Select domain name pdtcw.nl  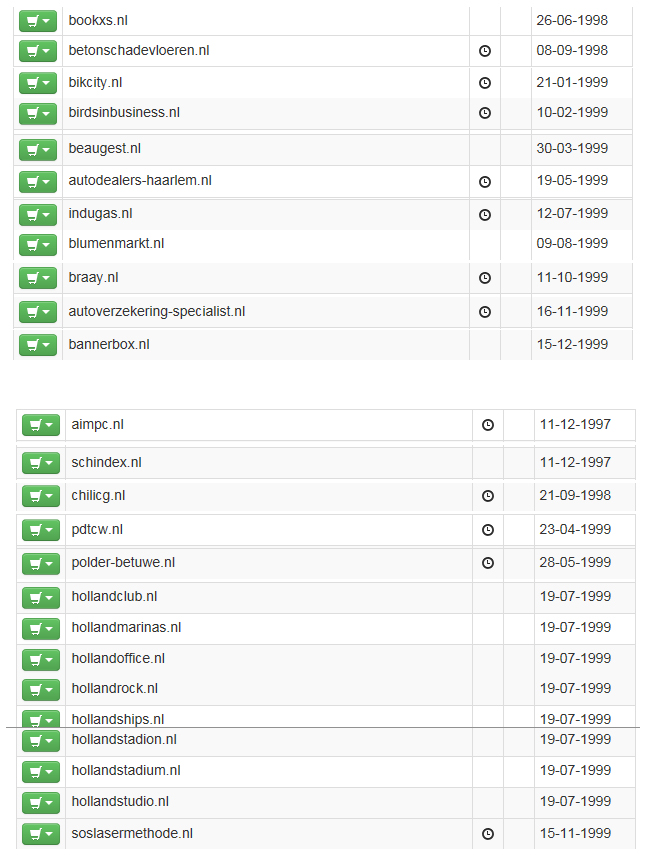97,529
